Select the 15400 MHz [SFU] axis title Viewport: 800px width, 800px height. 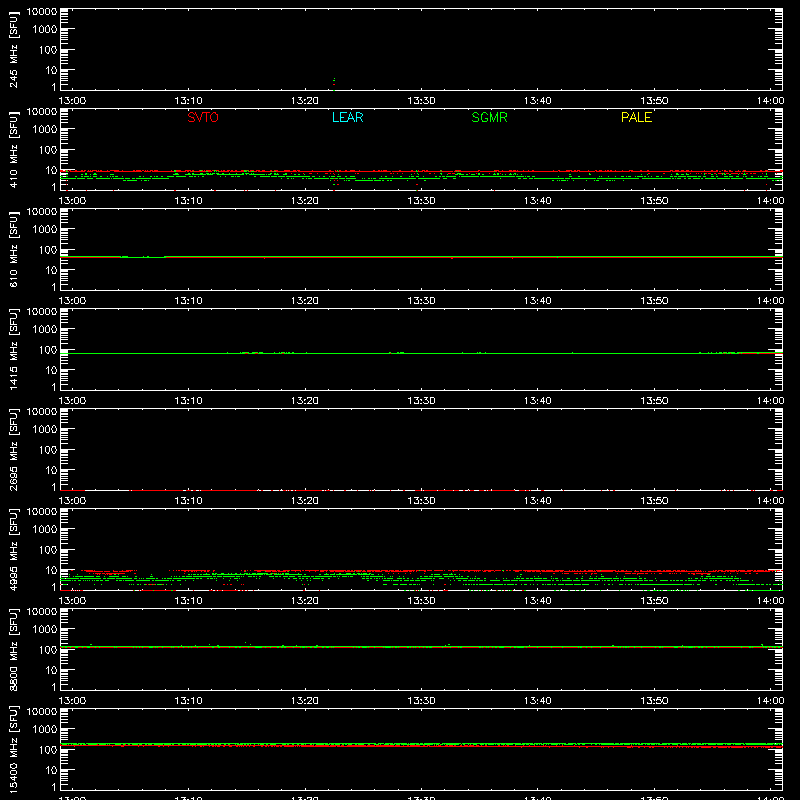pyautogui.click(x=13, y=749)
